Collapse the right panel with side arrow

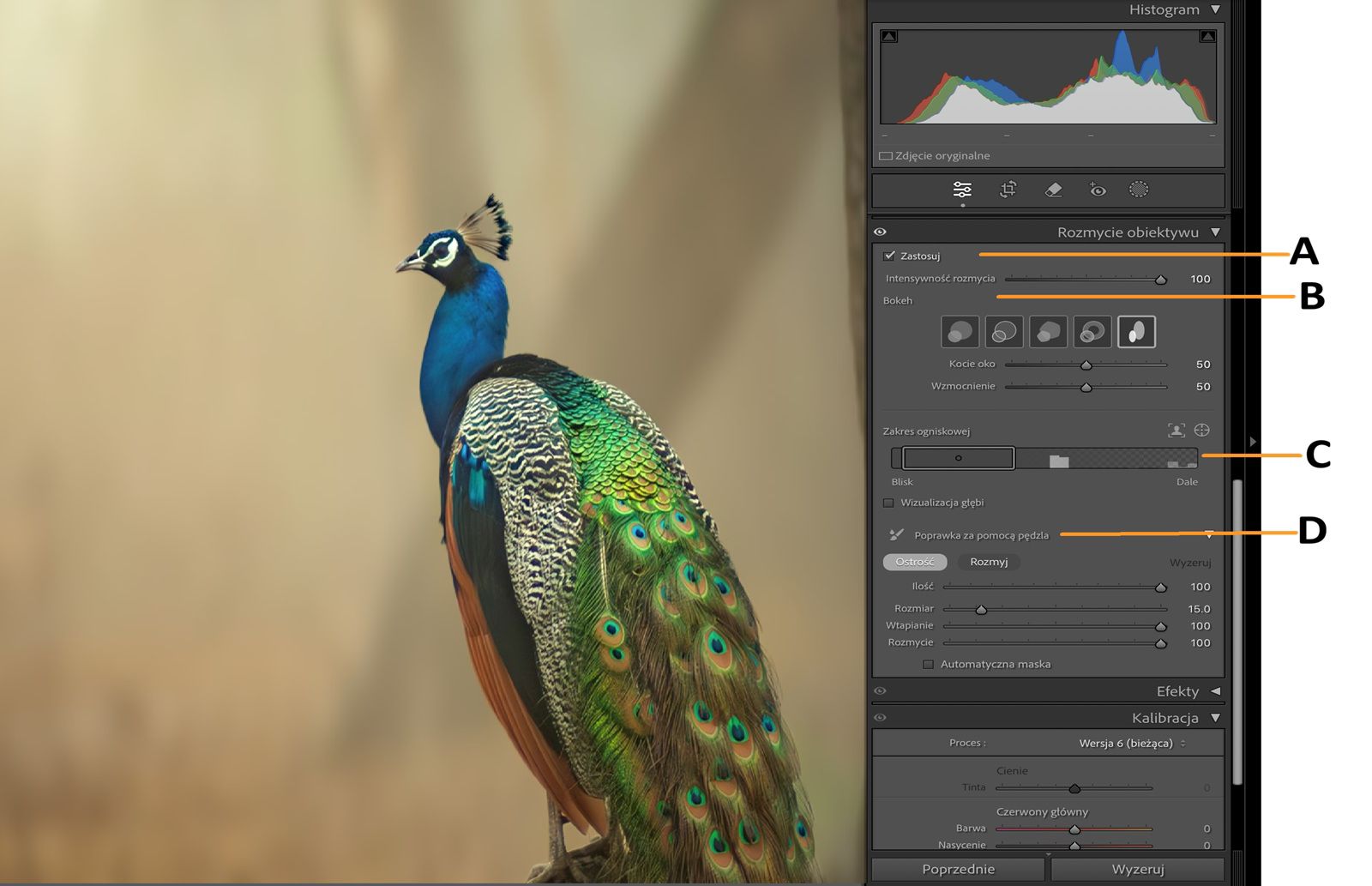click(1253, 442)
